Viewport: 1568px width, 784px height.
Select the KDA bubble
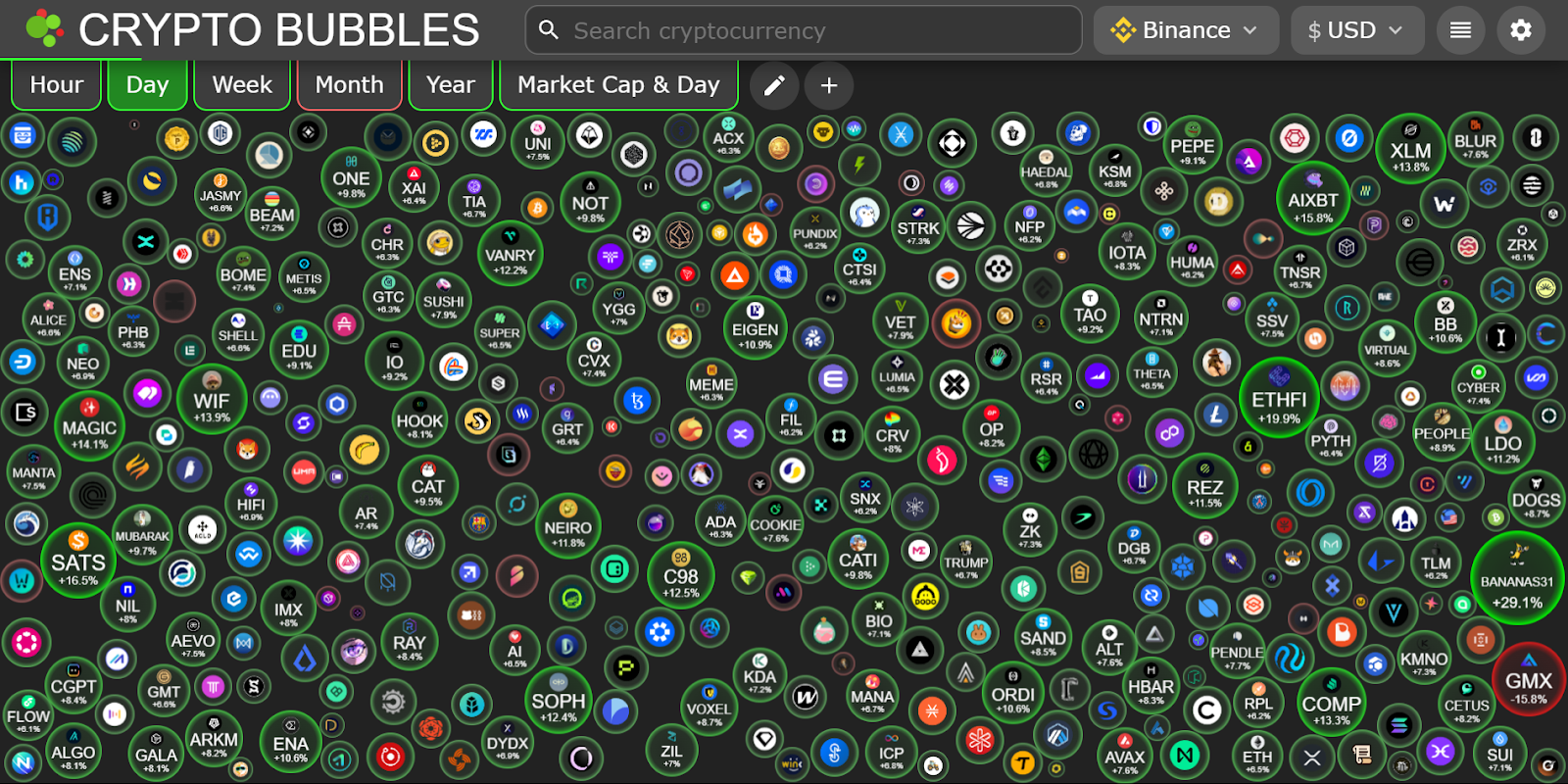click(759, 674)
